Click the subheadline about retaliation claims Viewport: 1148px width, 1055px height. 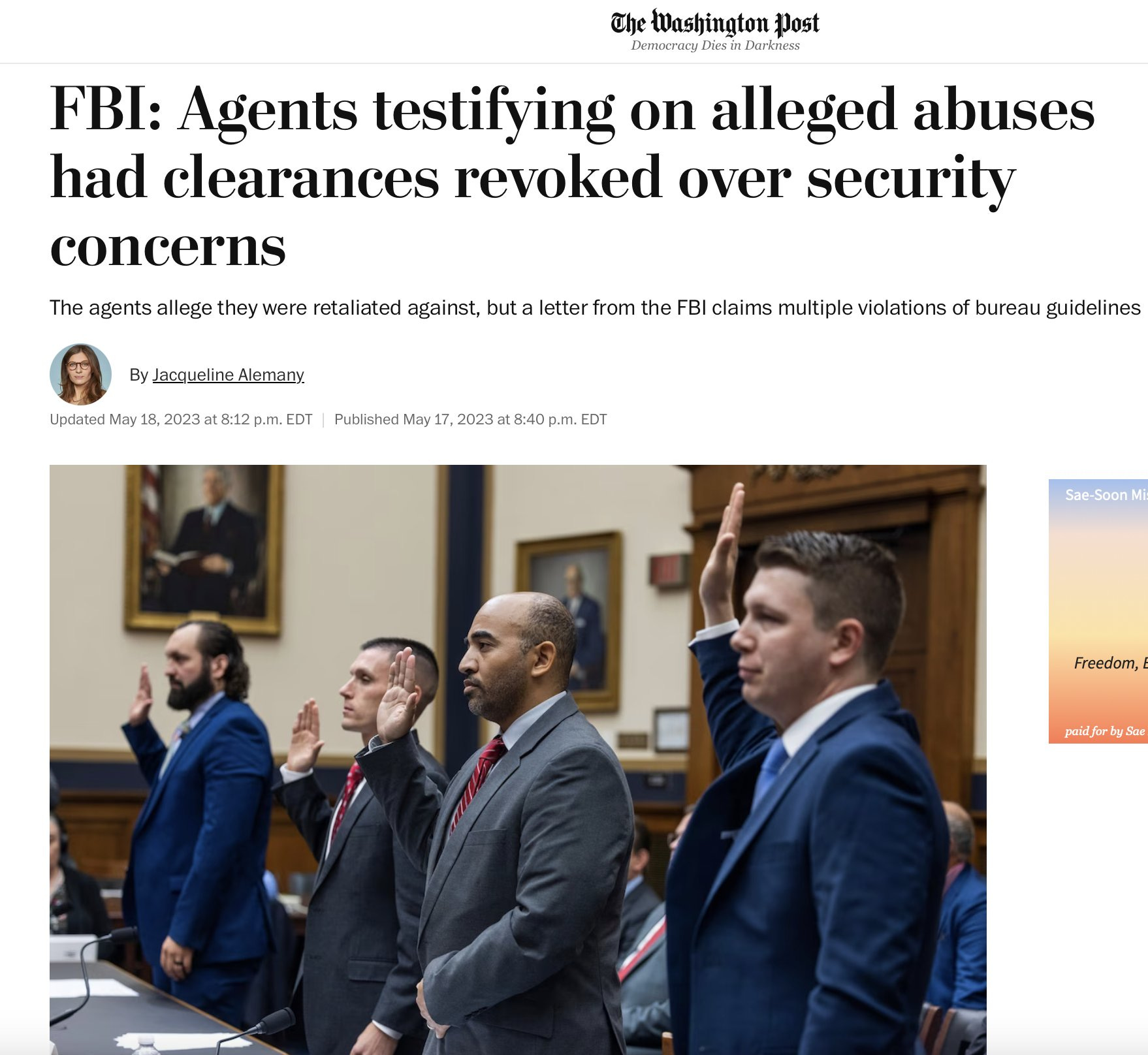tap(595, 307)
